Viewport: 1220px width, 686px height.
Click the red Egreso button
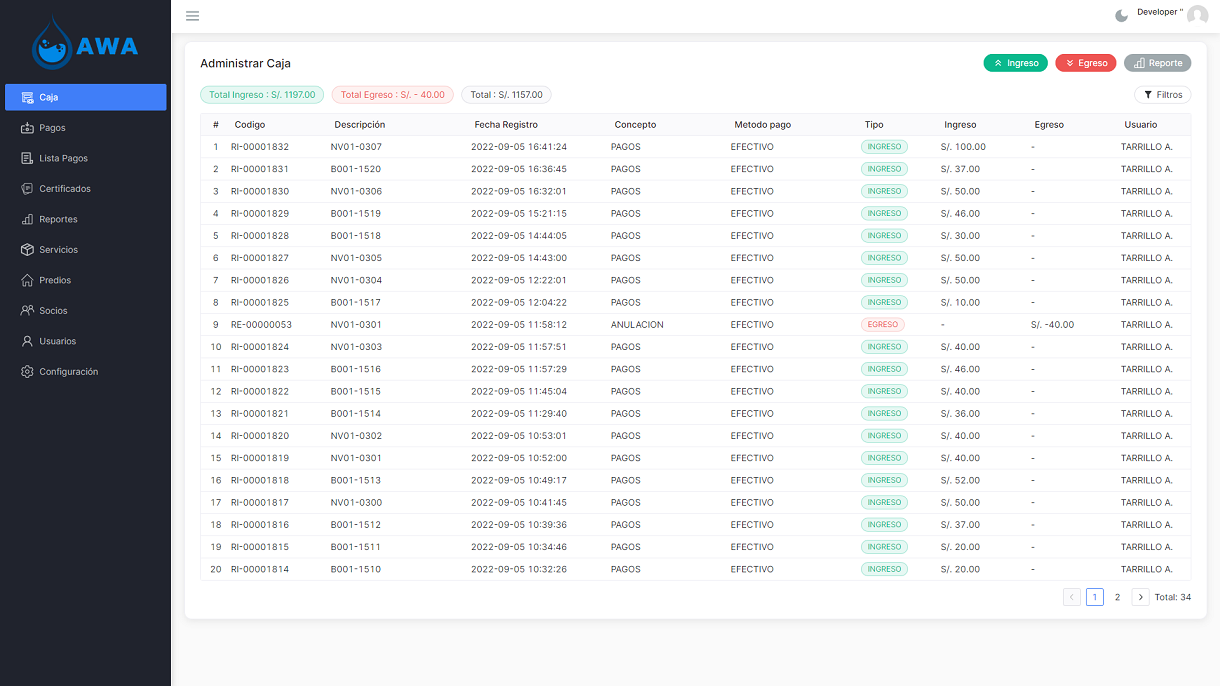[1085, 63]
